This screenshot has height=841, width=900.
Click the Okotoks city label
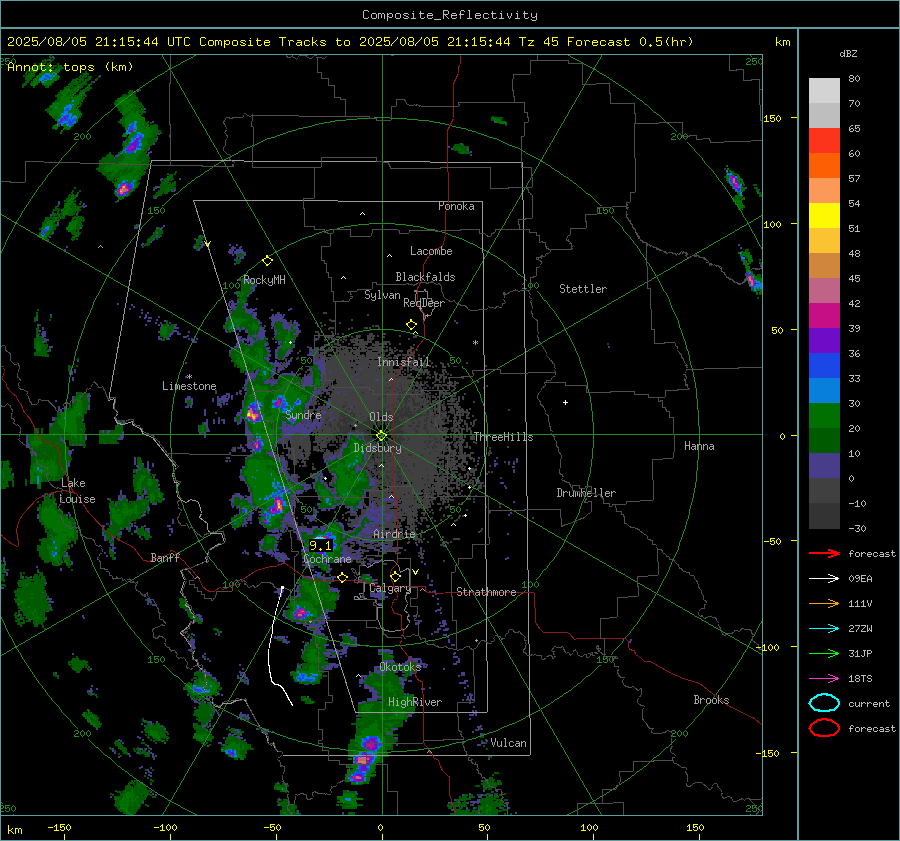click(400, 667)
